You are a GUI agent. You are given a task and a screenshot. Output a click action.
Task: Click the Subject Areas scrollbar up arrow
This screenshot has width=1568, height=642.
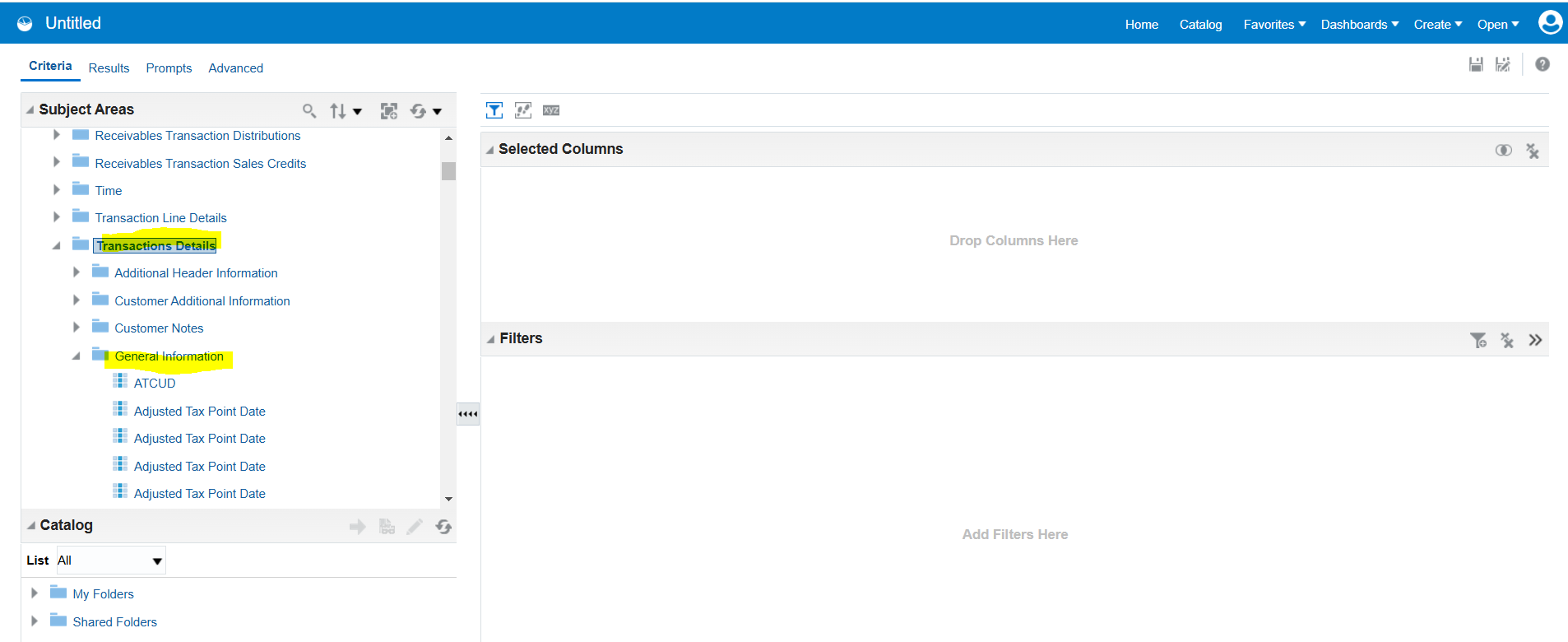coord(448,137)
